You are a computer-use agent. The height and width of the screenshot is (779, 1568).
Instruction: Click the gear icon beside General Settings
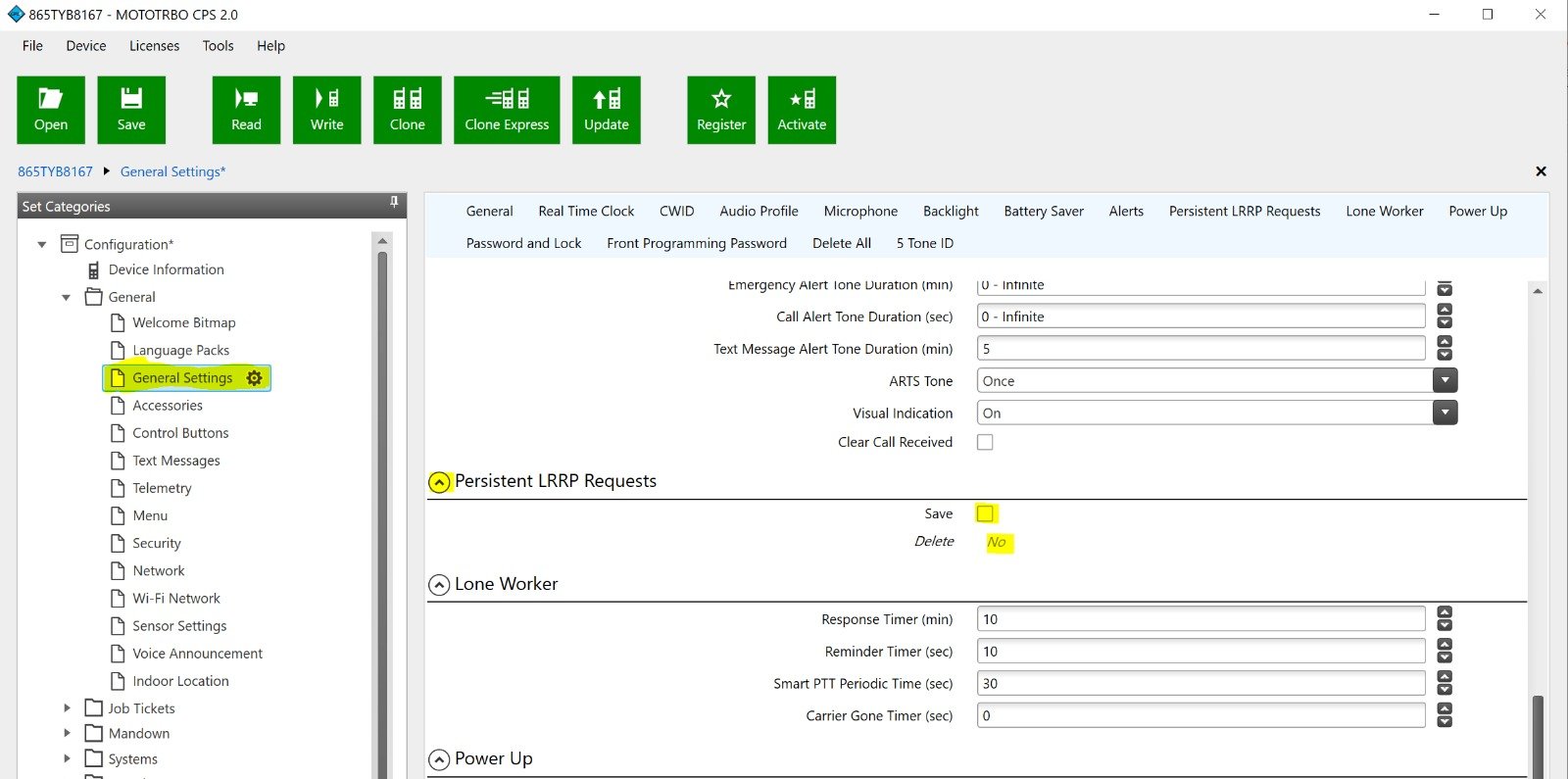click(x=255, y=378)
